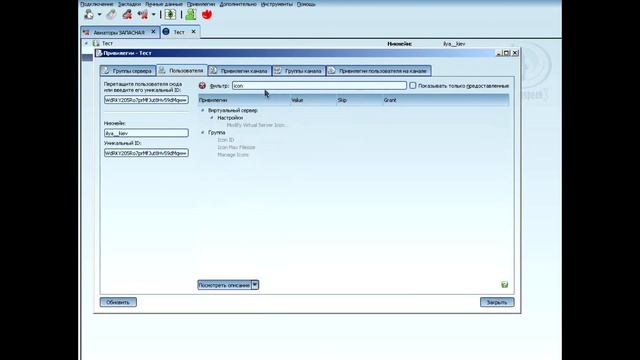
Task: Open the Группы канала tab
Action: (299, 71)
